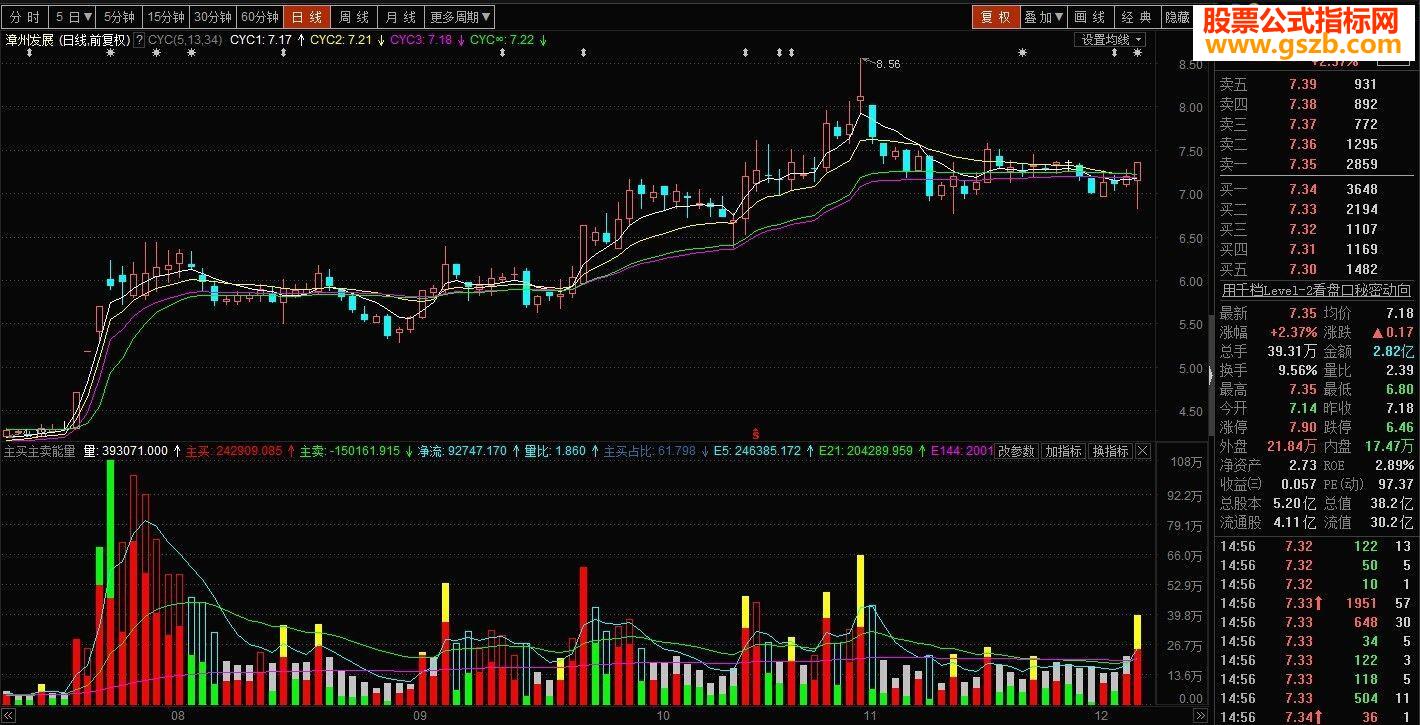Click the CYC3: 7.18 value
1420x725 pixels.
(x=421, y=40)
